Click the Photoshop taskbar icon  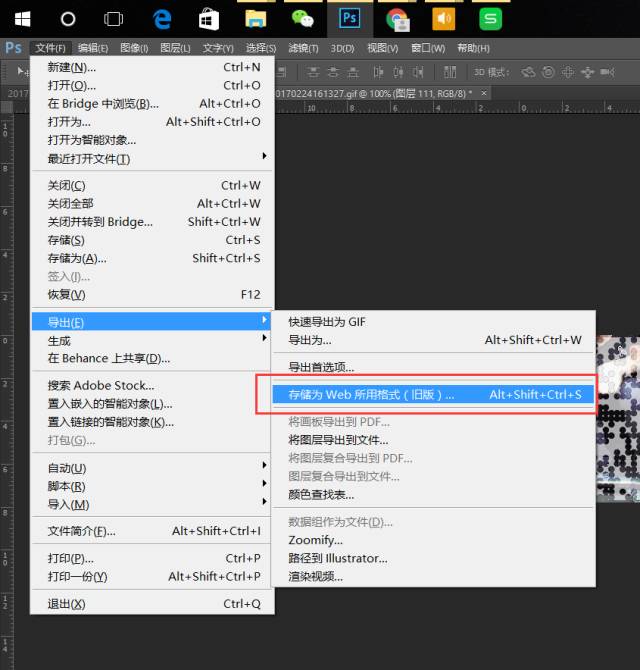click(x=350, y=18)
